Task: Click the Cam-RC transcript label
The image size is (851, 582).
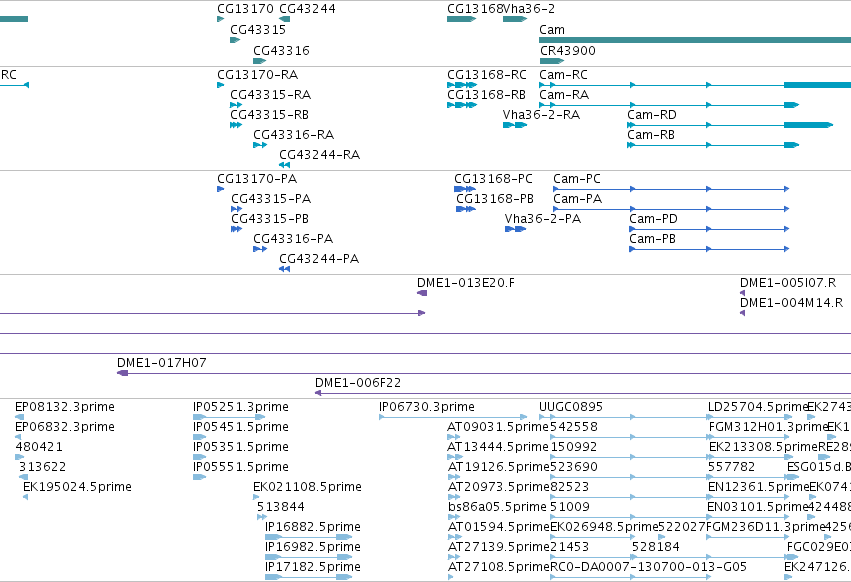Action: 563,75
